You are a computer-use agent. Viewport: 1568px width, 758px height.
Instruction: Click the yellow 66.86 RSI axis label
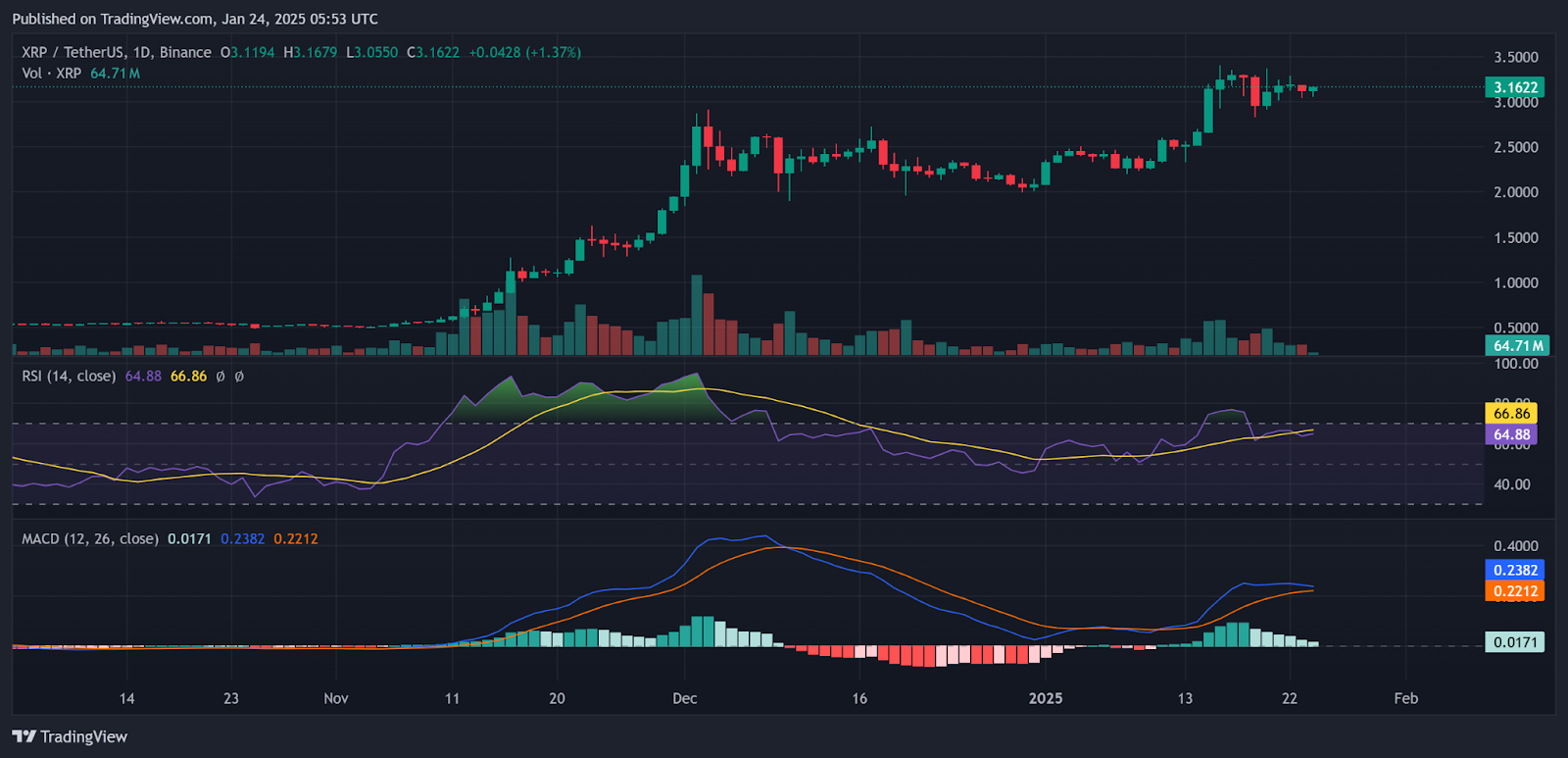pyautogui.click(x=1511, y=414)
